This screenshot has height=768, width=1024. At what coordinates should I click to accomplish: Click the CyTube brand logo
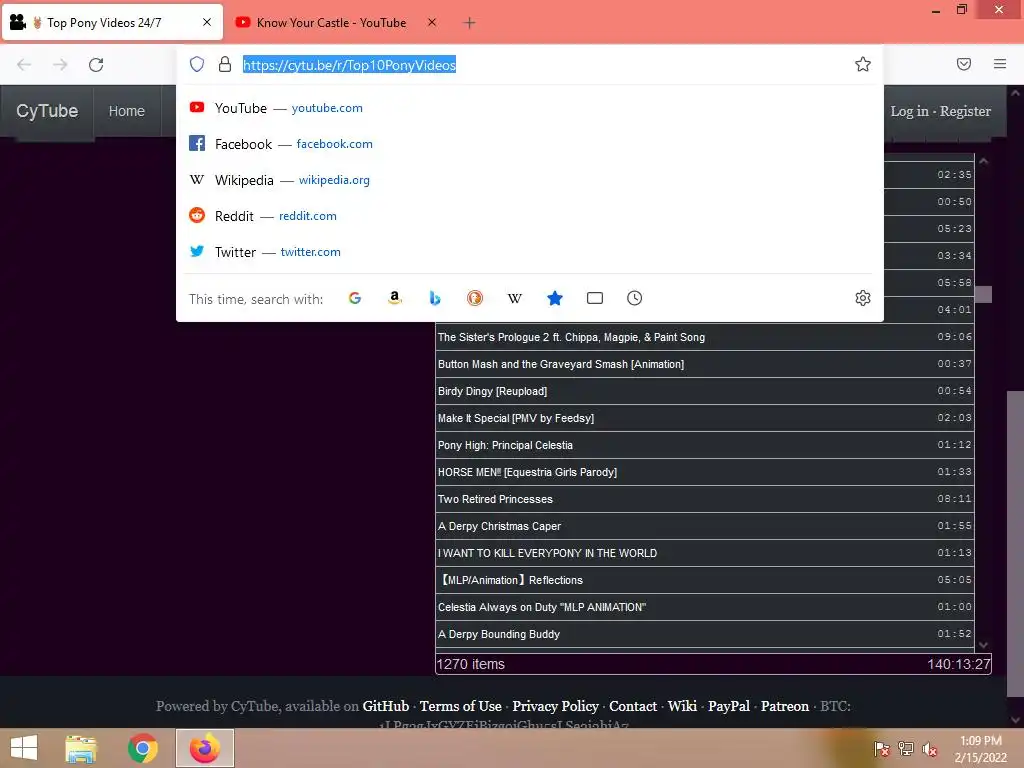pyautogui.click(x=47, y=111)
